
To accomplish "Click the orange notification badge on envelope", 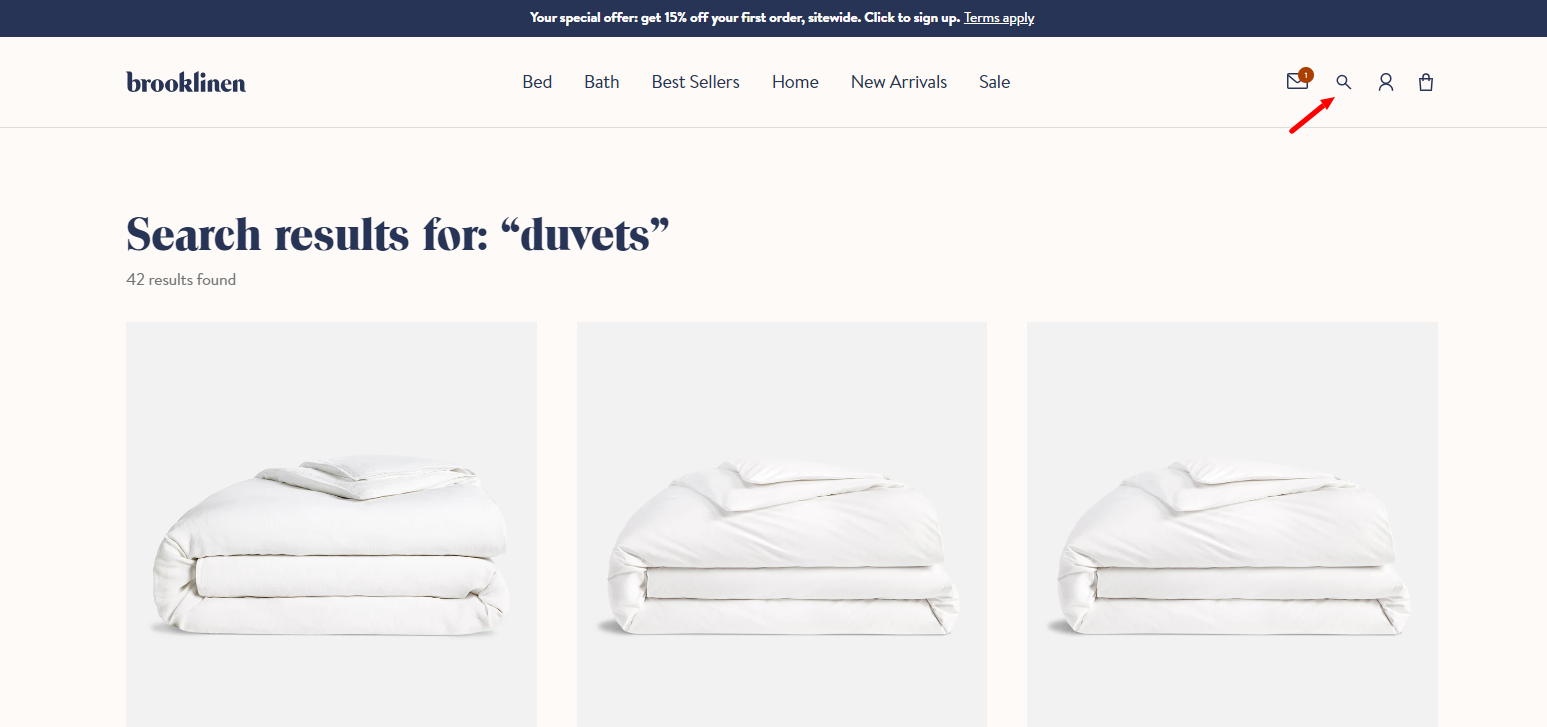I will (1306, 75).
